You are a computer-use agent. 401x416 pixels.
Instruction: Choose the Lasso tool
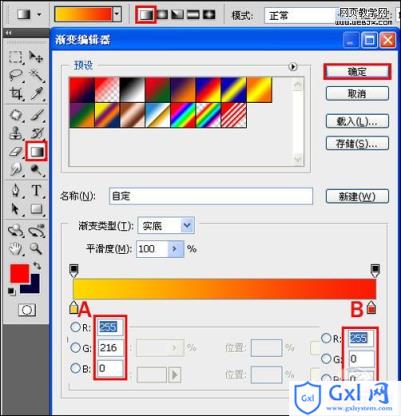(x=16, y=75)
